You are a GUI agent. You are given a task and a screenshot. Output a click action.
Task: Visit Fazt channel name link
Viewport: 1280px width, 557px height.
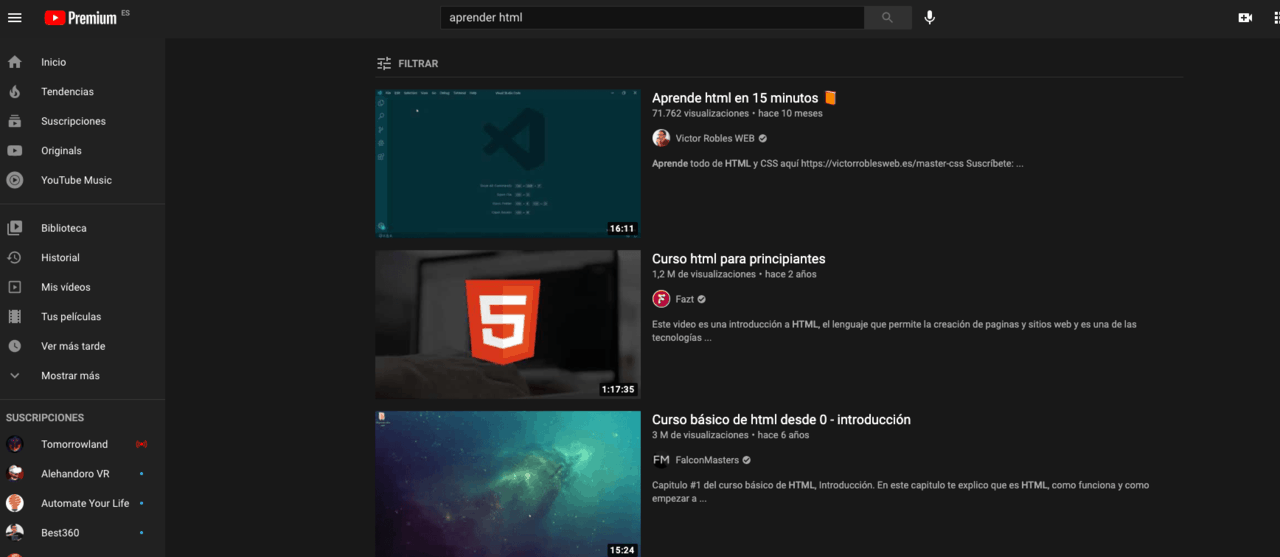pyautogui.click(x=685, y=300)
